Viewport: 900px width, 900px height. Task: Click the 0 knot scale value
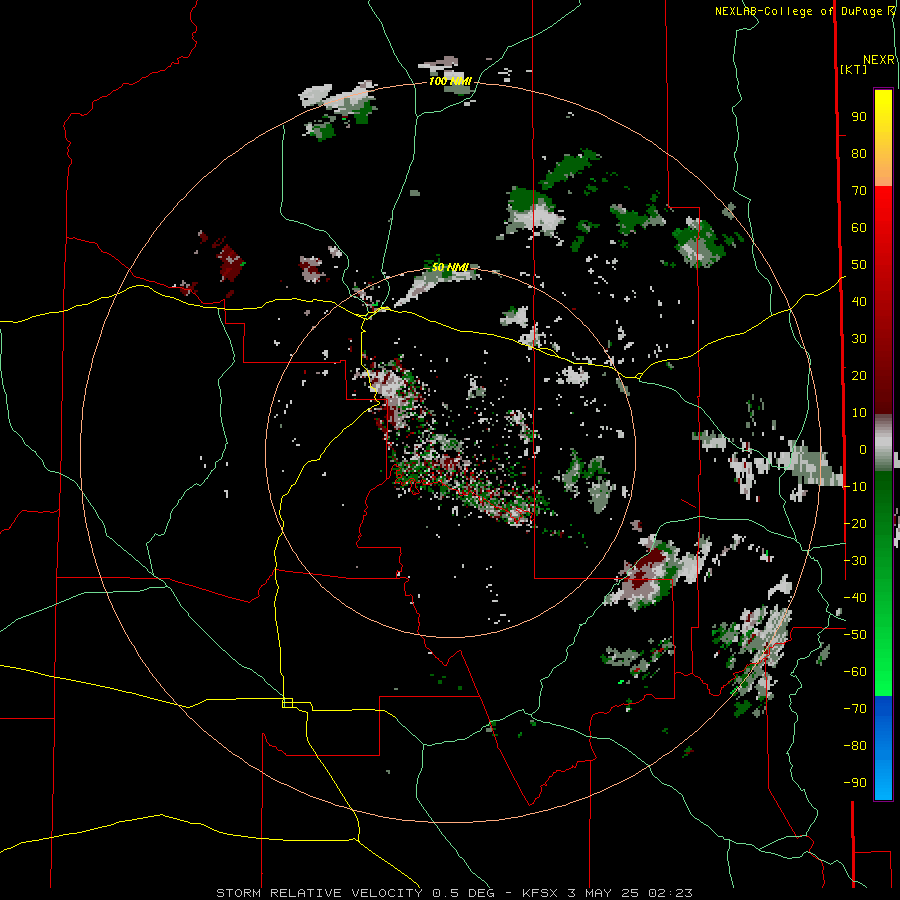(x=863, y=449)
